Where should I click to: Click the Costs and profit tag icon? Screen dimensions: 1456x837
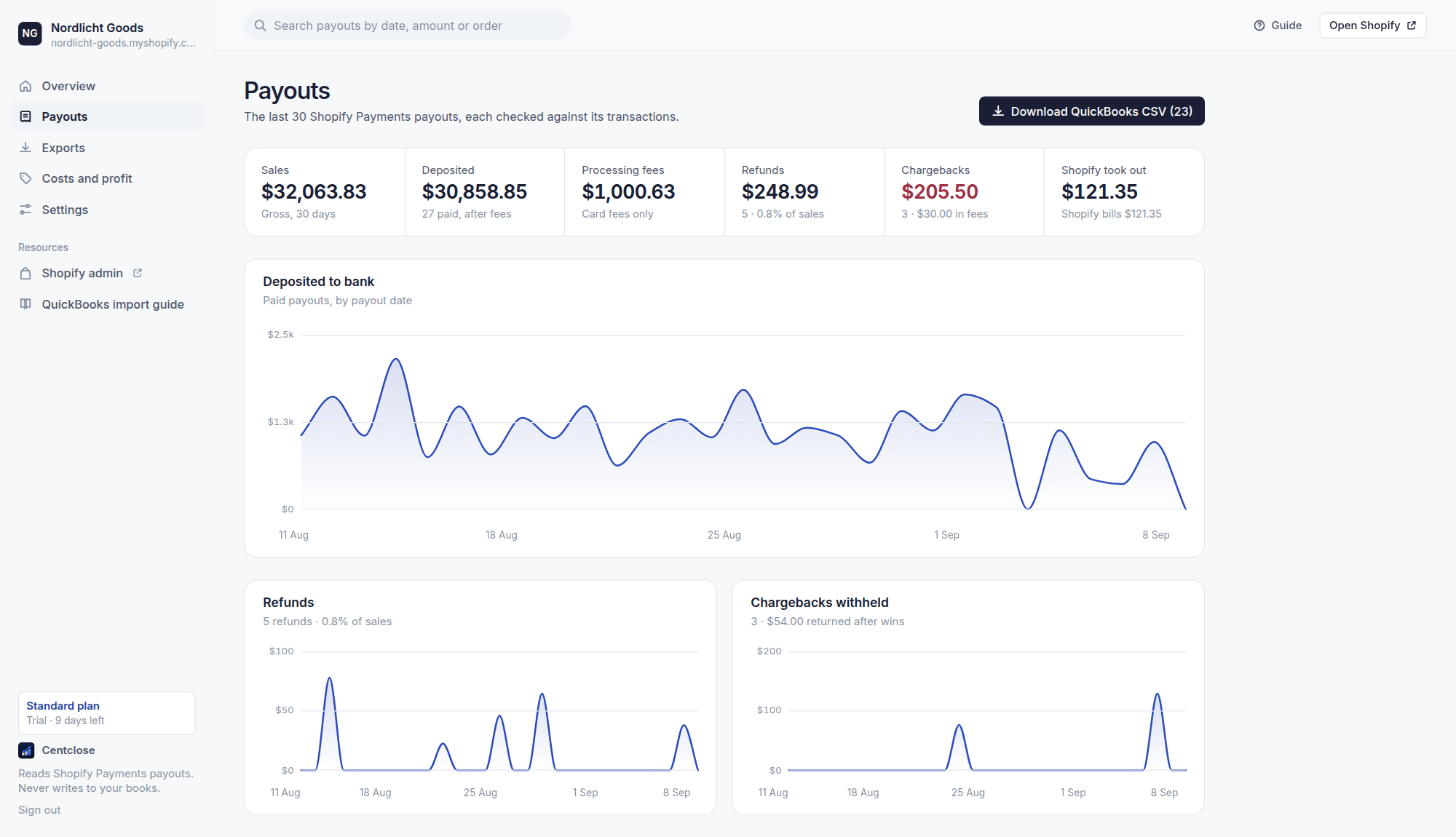pyautogui.click(x=25, y=178)
